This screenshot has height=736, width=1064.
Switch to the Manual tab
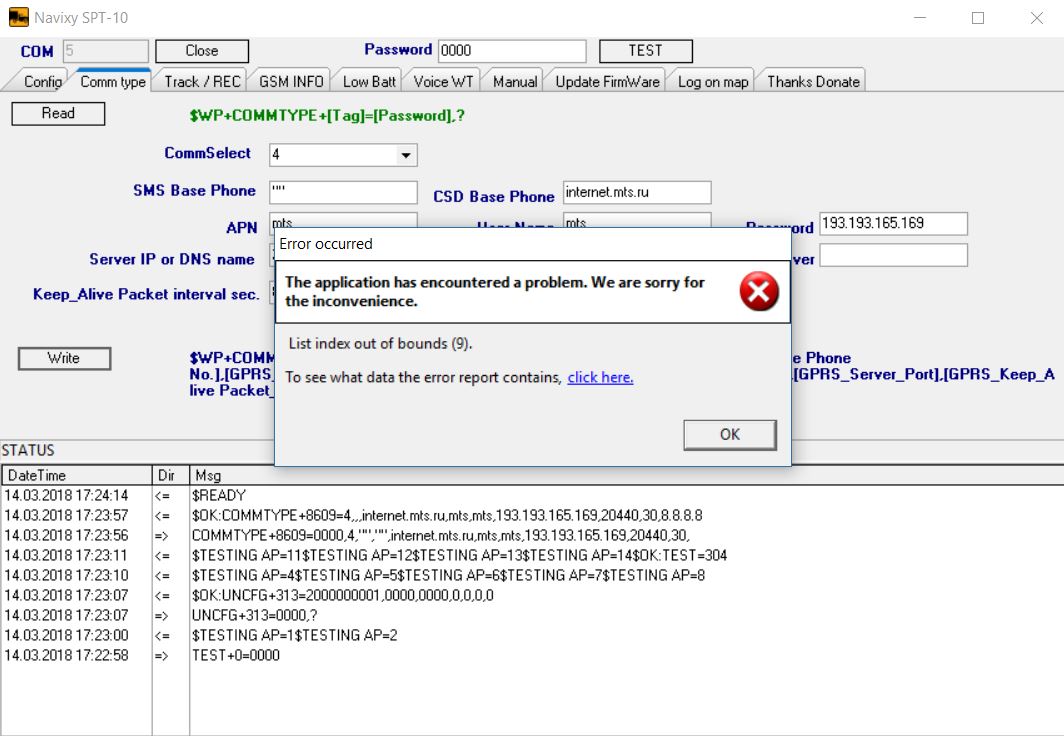click(x=515, y=82)
